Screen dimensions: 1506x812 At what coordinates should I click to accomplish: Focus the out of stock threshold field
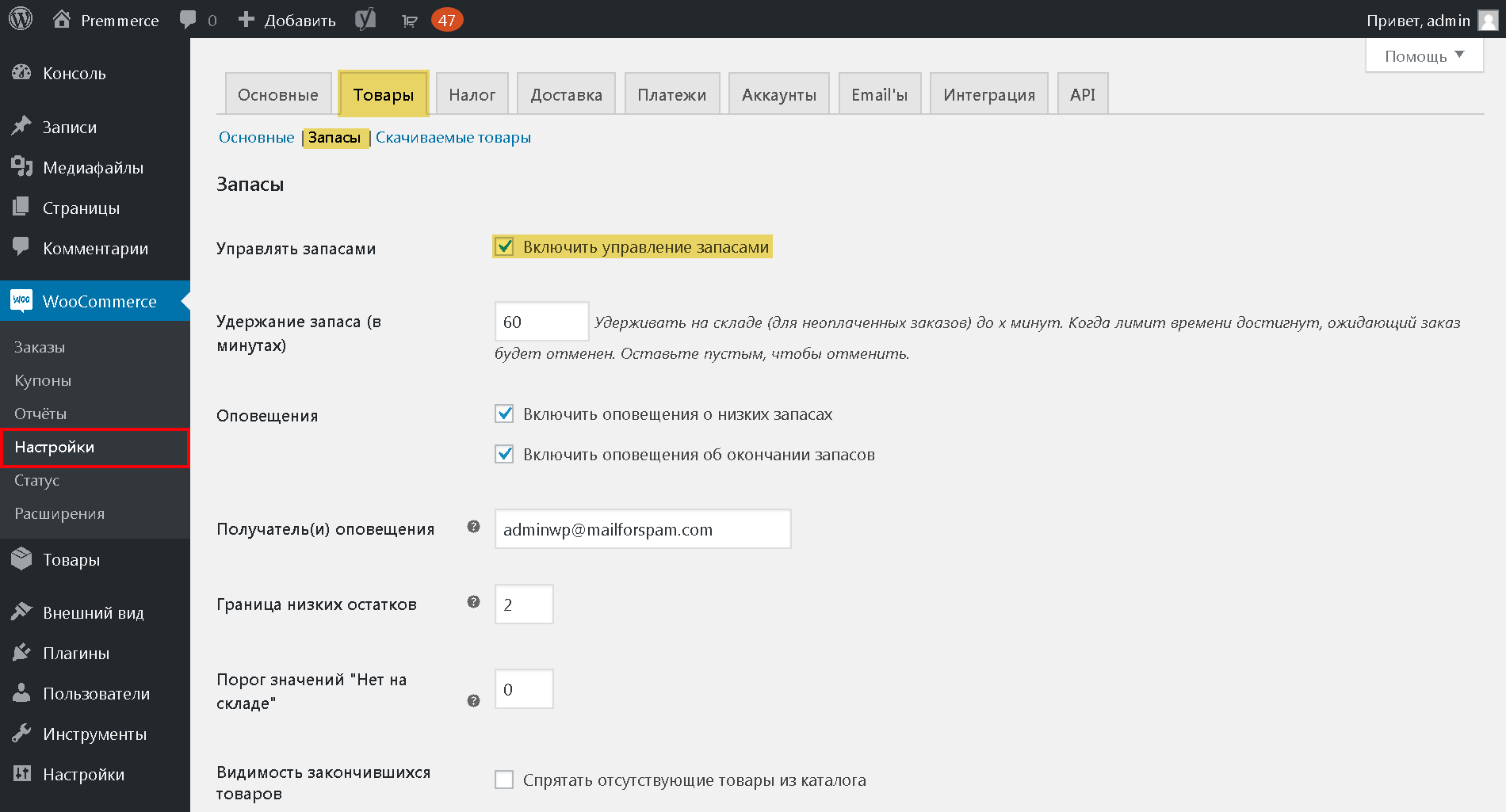[x=524, y=689]
